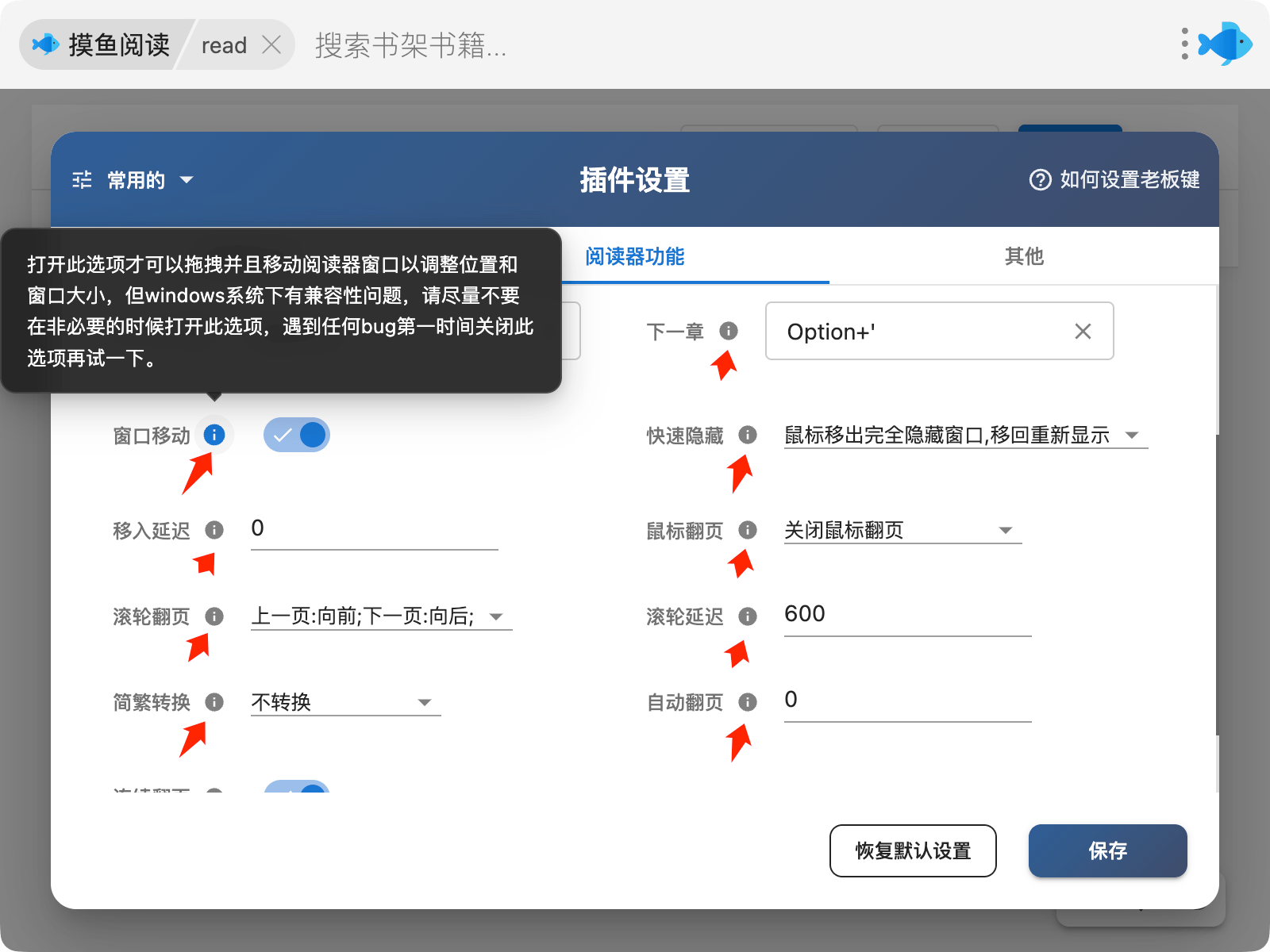Click the info icon beside 滚轮延迟

(748, 616)
